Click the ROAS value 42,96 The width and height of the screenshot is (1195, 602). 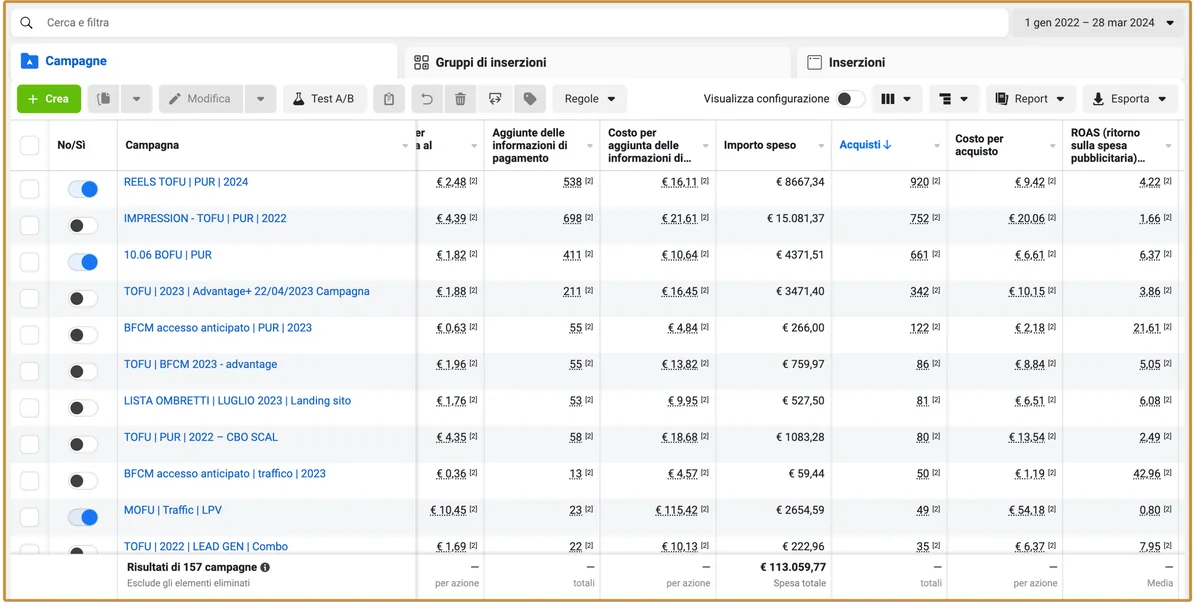click(1146, 474)
